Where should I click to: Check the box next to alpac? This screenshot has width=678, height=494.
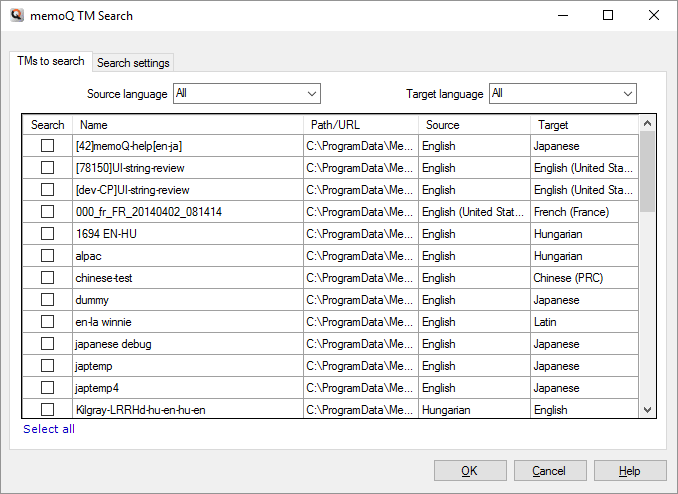47,256
